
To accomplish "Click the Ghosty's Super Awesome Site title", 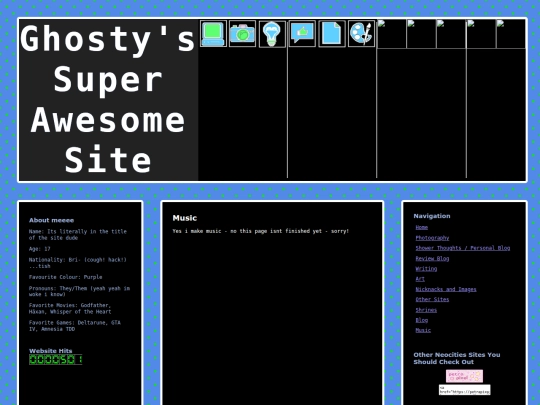I will (x=108, y=100).
